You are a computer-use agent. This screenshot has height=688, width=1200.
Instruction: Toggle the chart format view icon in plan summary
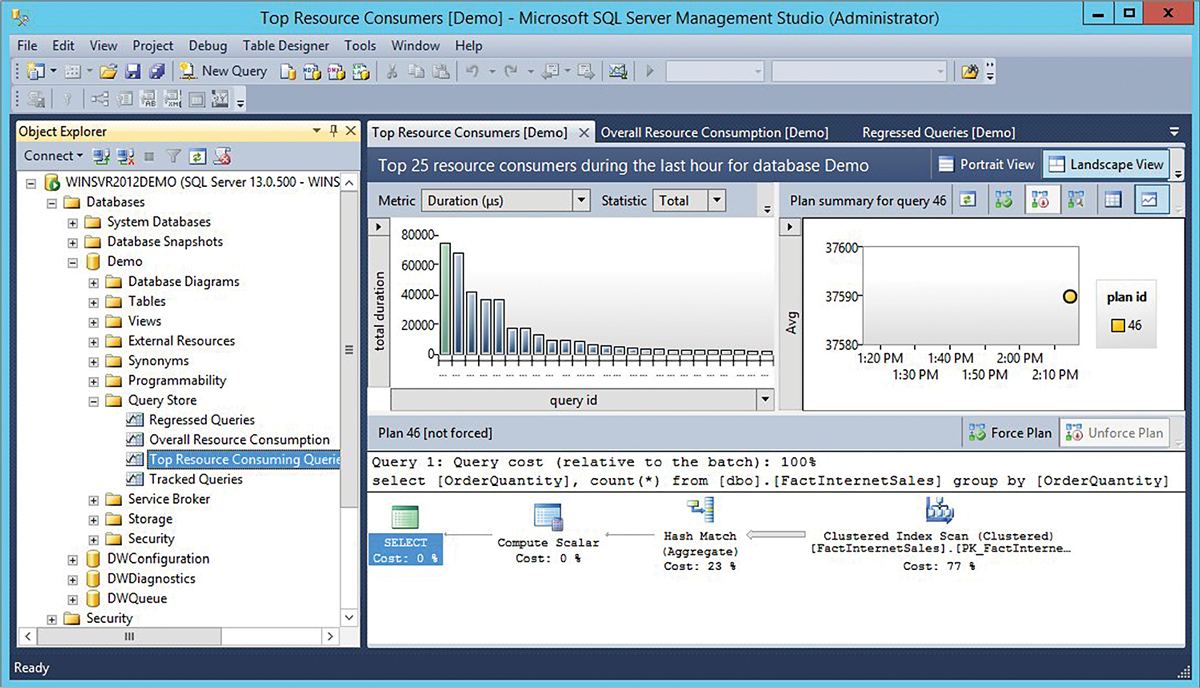[1150, 200]
